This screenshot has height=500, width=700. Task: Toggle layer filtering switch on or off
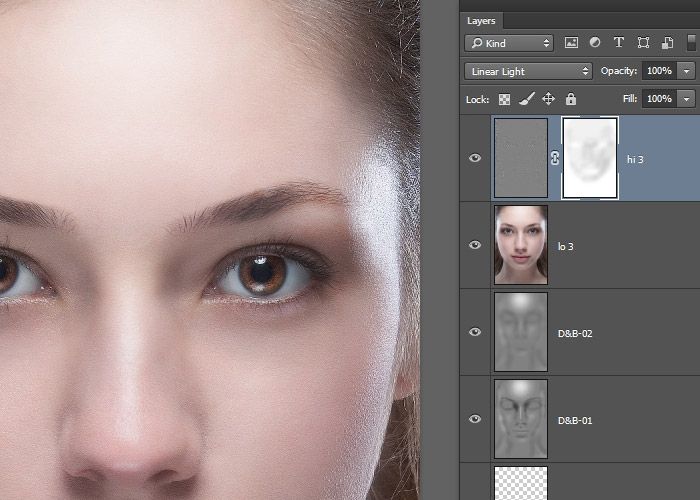(691, 43)
